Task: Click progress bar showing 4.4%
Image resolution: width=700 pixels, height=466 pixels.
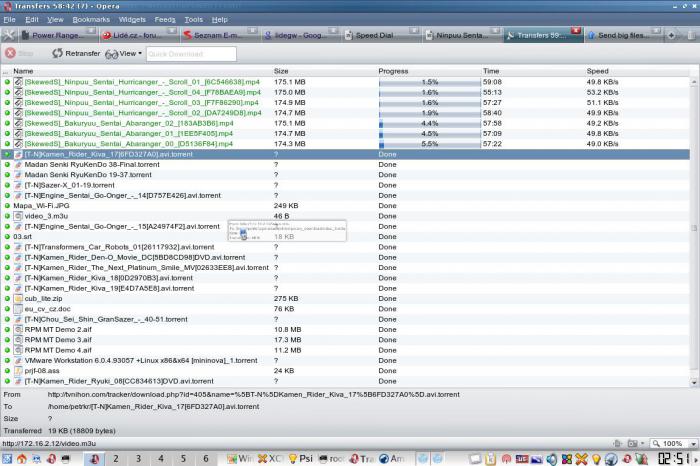Action: [429, 124]
